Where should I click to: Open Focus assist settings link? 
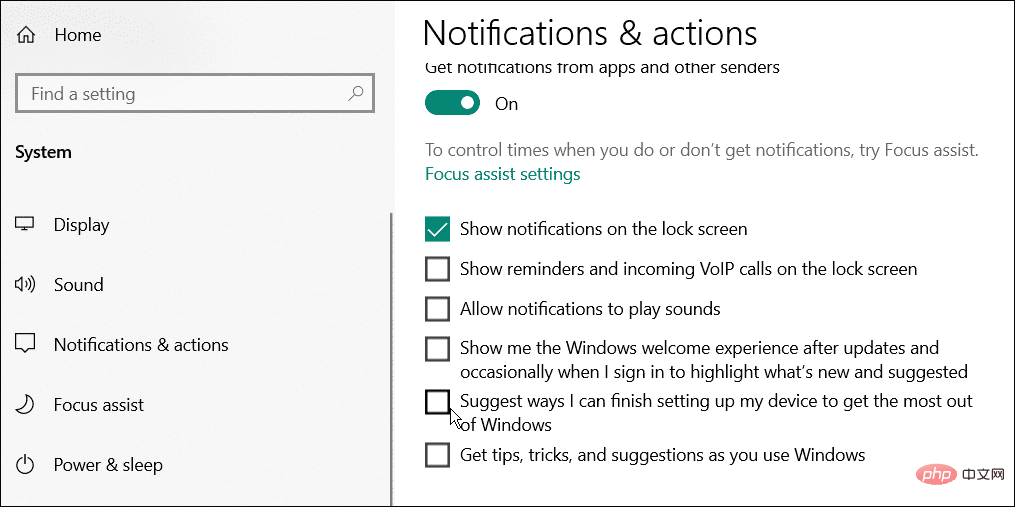(502, 174)
